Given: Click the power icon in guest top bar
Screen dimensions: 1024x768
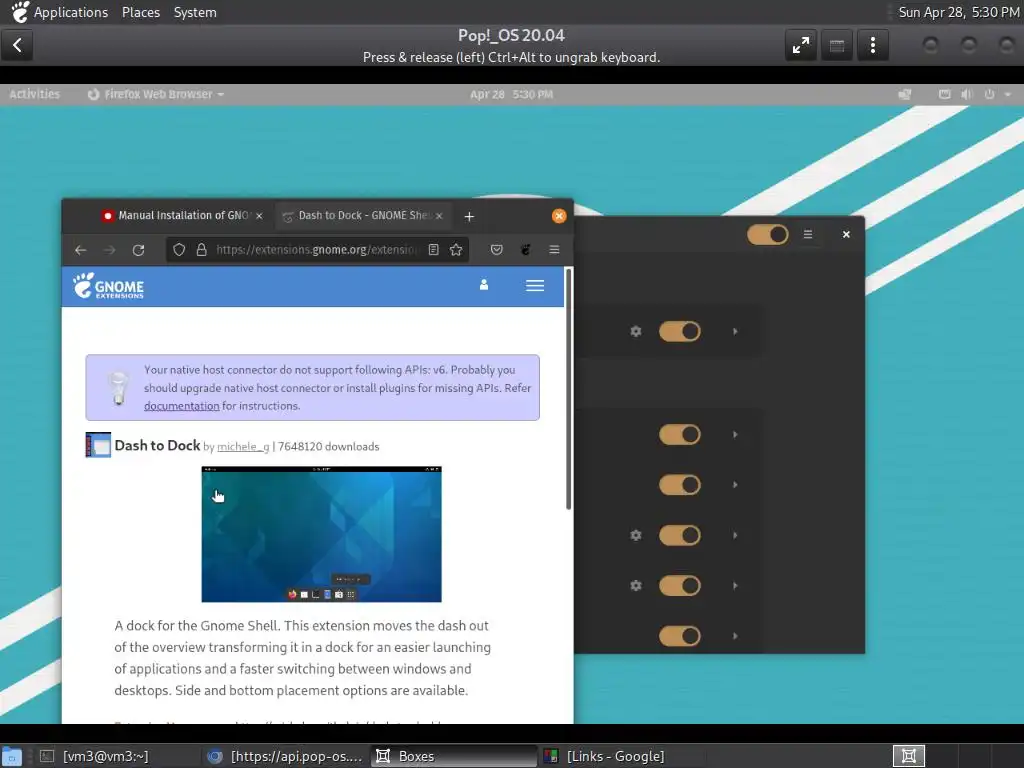Looking at the screenshot, I should (989, 94).
